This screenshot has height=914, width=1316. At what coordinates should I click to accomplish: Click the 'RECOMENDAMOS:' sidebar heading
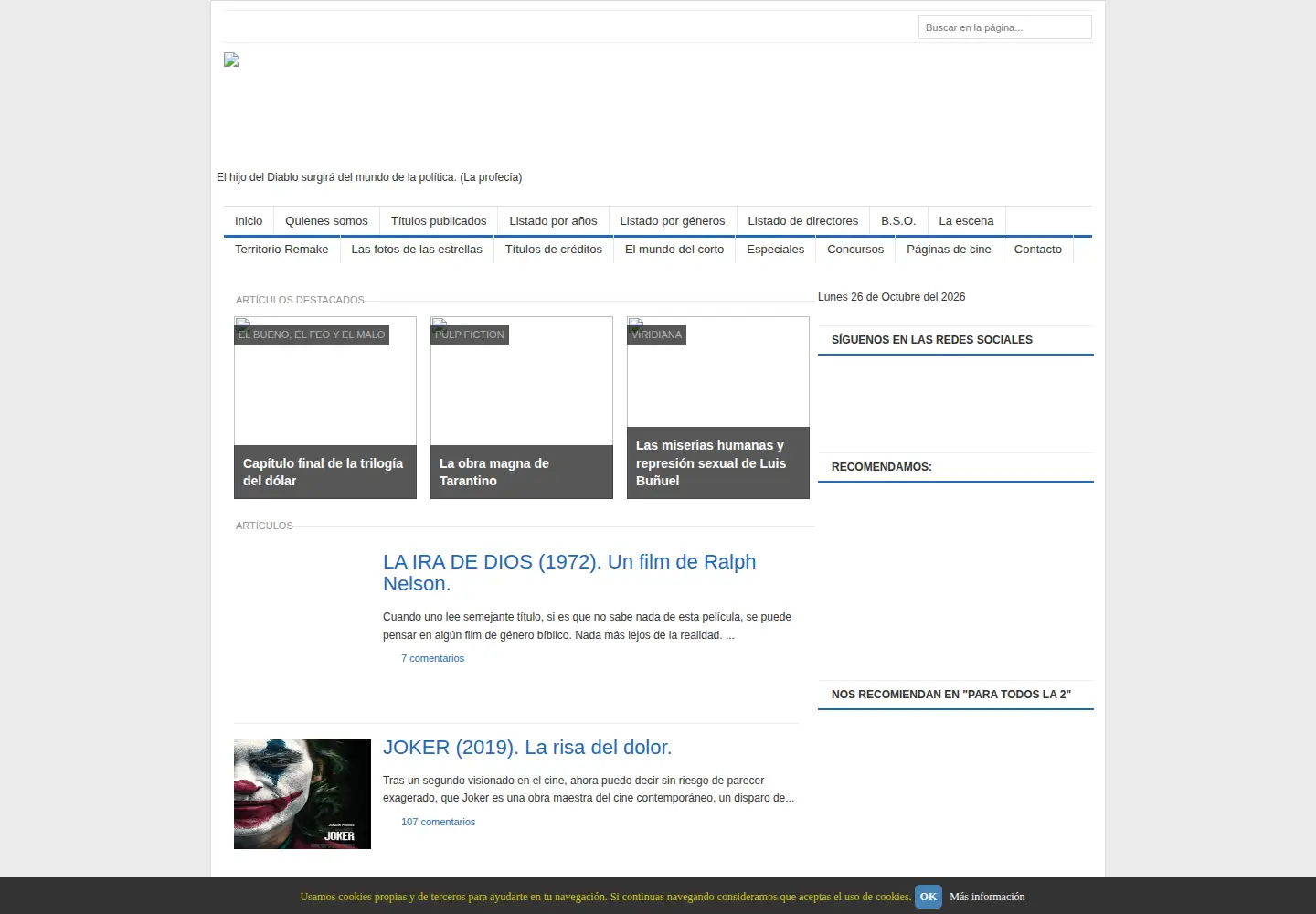[882, 467]
